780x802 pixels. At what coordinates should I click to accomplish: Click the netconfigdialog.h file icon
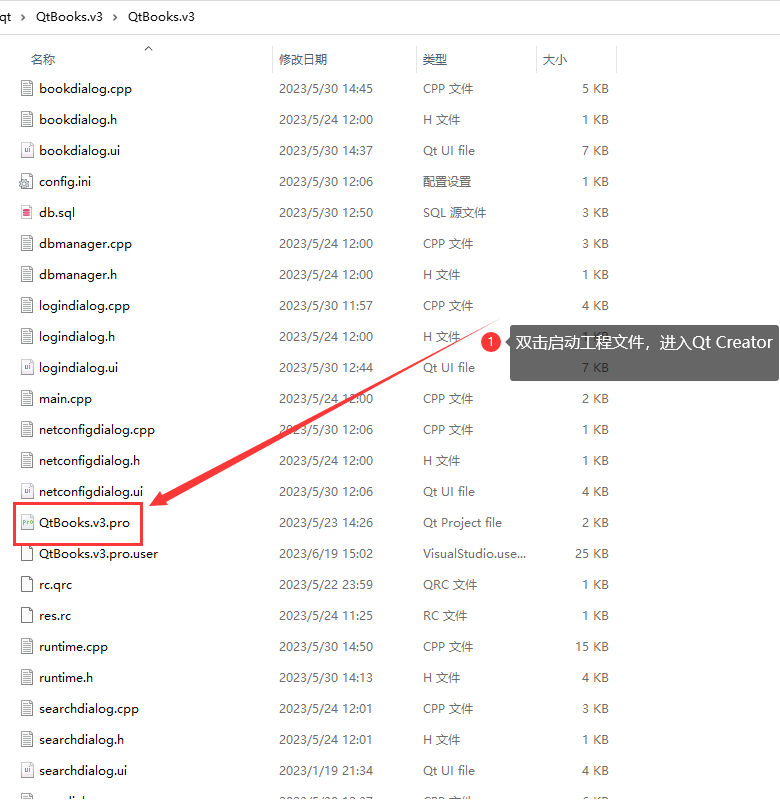pyautogui.click(x=27, y=460)
